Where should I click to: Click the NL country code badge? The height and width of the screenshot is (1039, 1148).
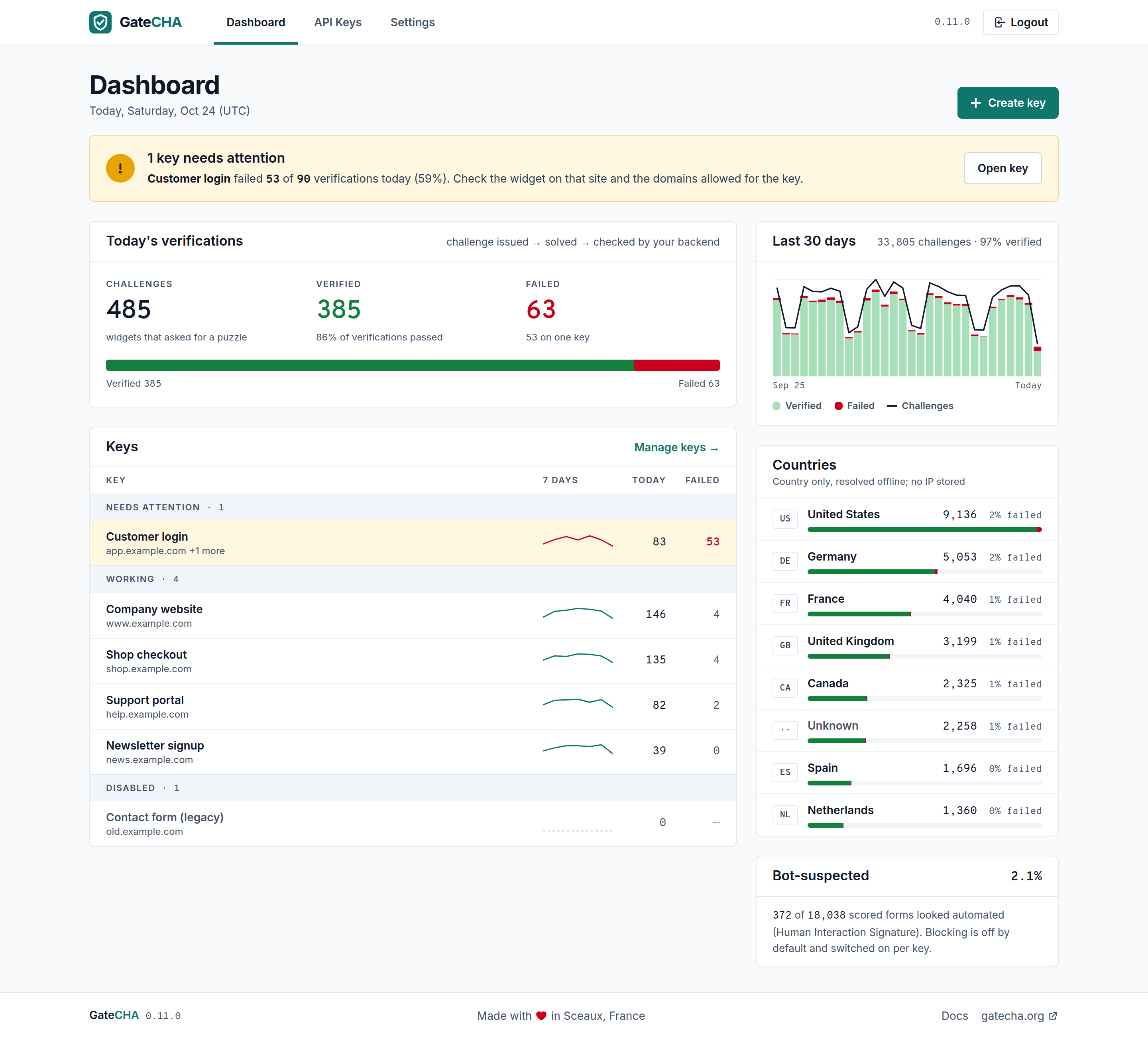click(x=785, y=814)
